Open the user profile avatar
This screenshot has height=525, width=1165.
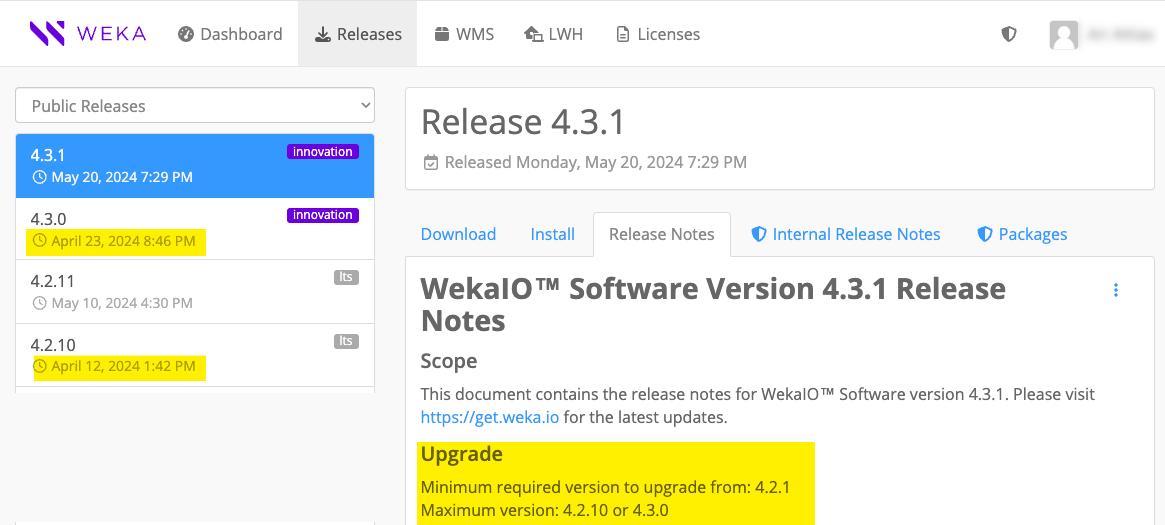pos(1063,35)
